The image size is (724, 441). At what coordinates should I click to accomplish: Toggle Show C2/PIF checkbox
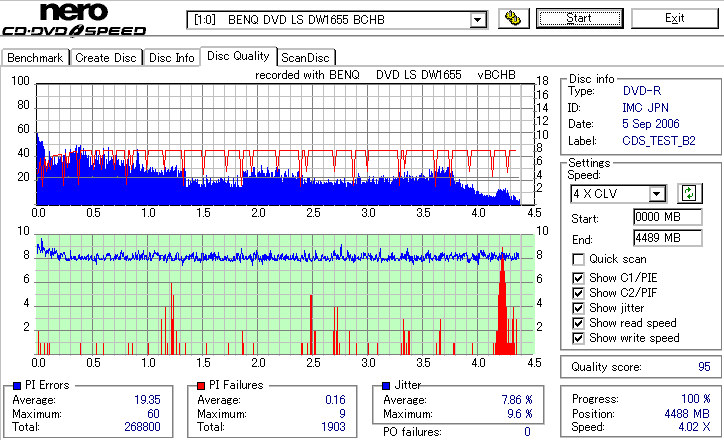click(578, 293)
